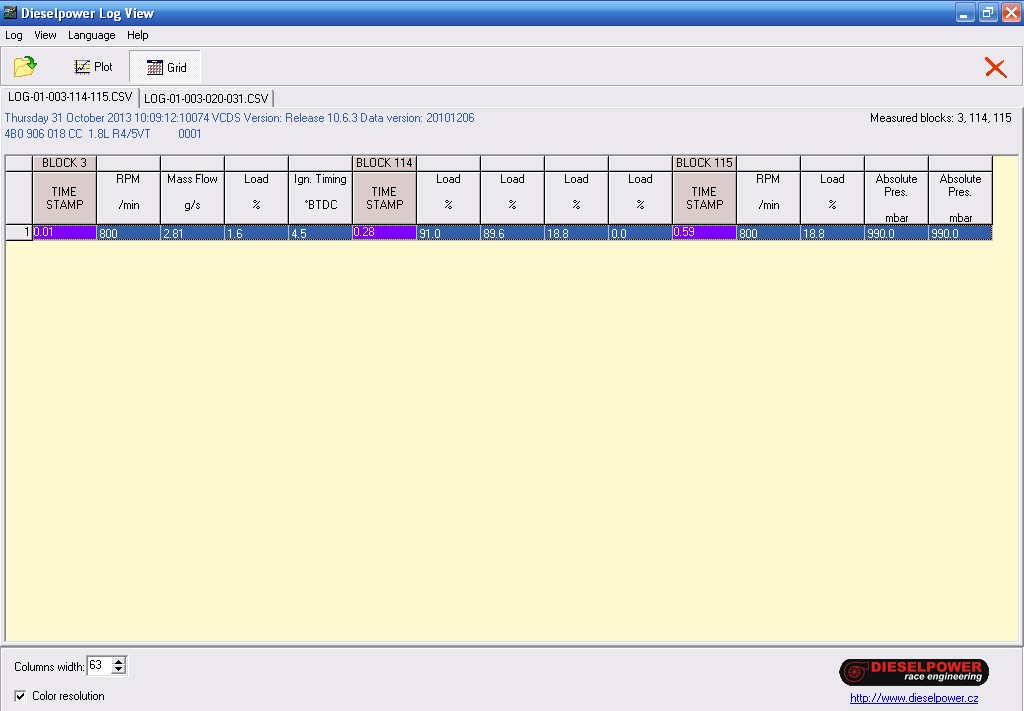Screen dimensions: 1024x711
Task: Select the BLOCK 3 header cell
Action: (x=64, y=163)
